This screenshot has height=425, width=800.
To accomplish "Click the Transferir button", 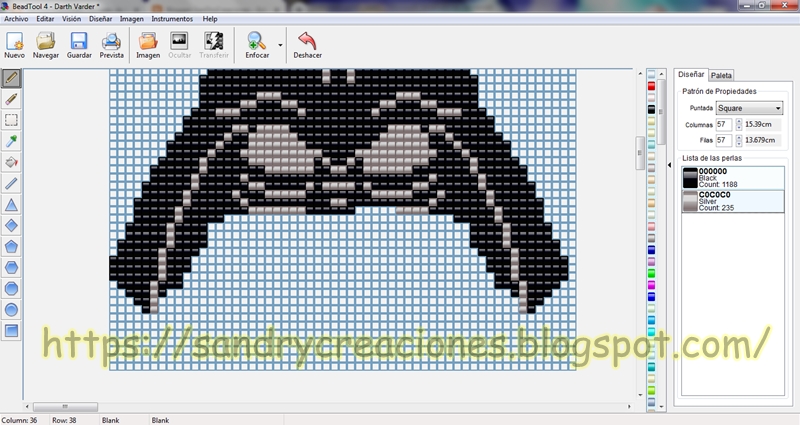I will [214, 45].
